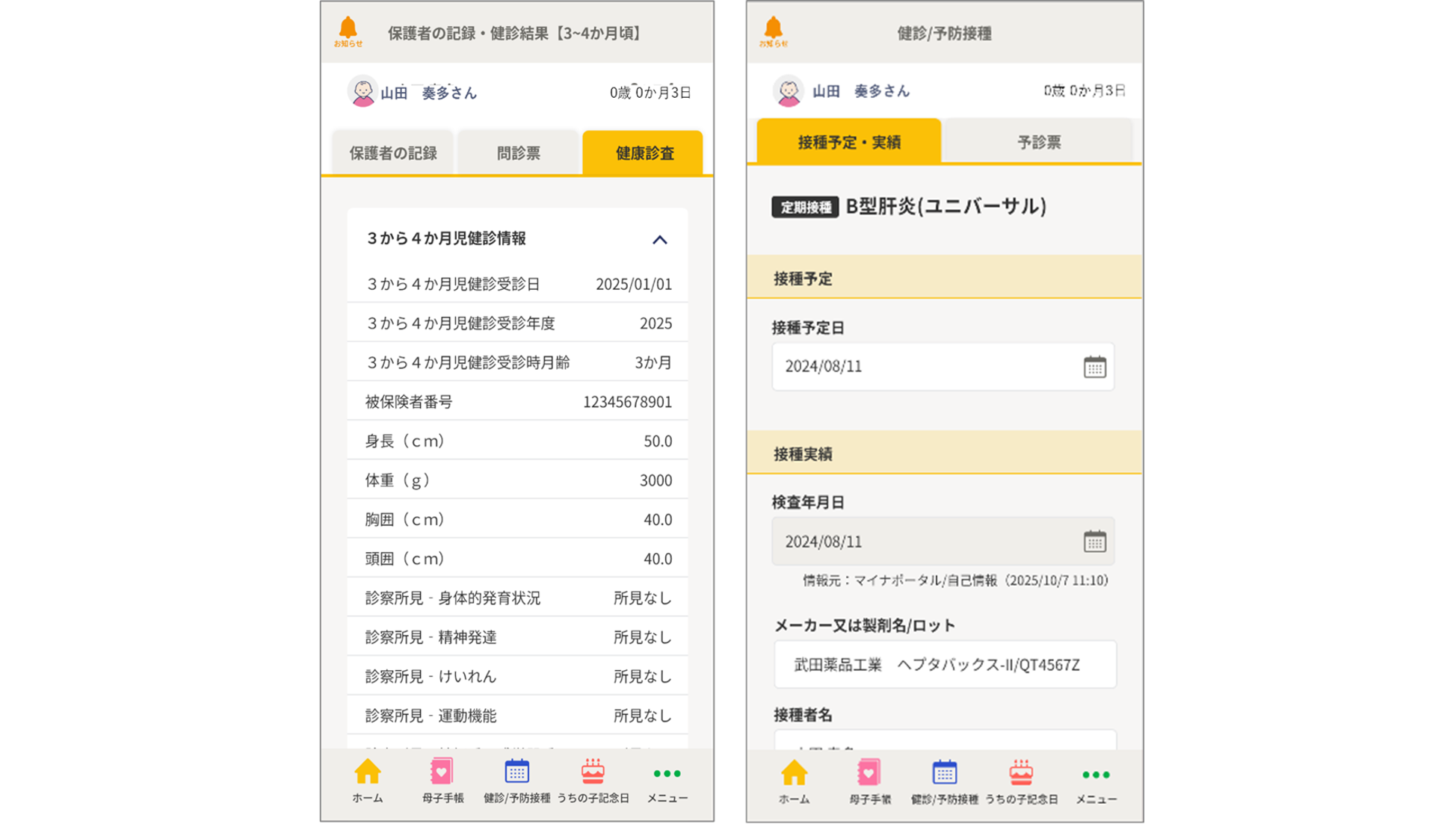Select 接種予定・実績 tab

pyautogui.click(x=848, y=142)
